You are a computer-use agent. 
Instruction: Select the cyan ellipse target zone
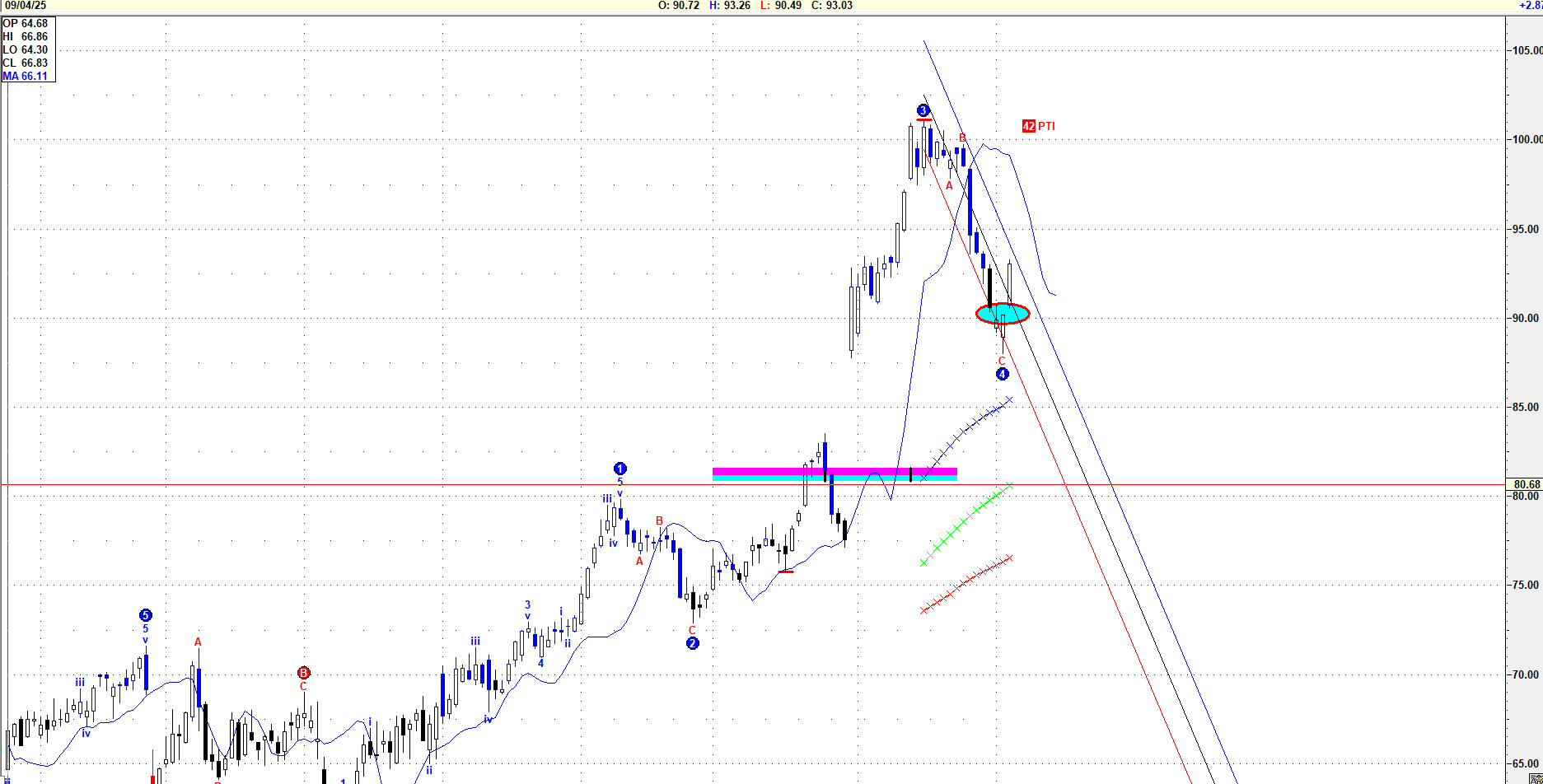[1003, 314]
